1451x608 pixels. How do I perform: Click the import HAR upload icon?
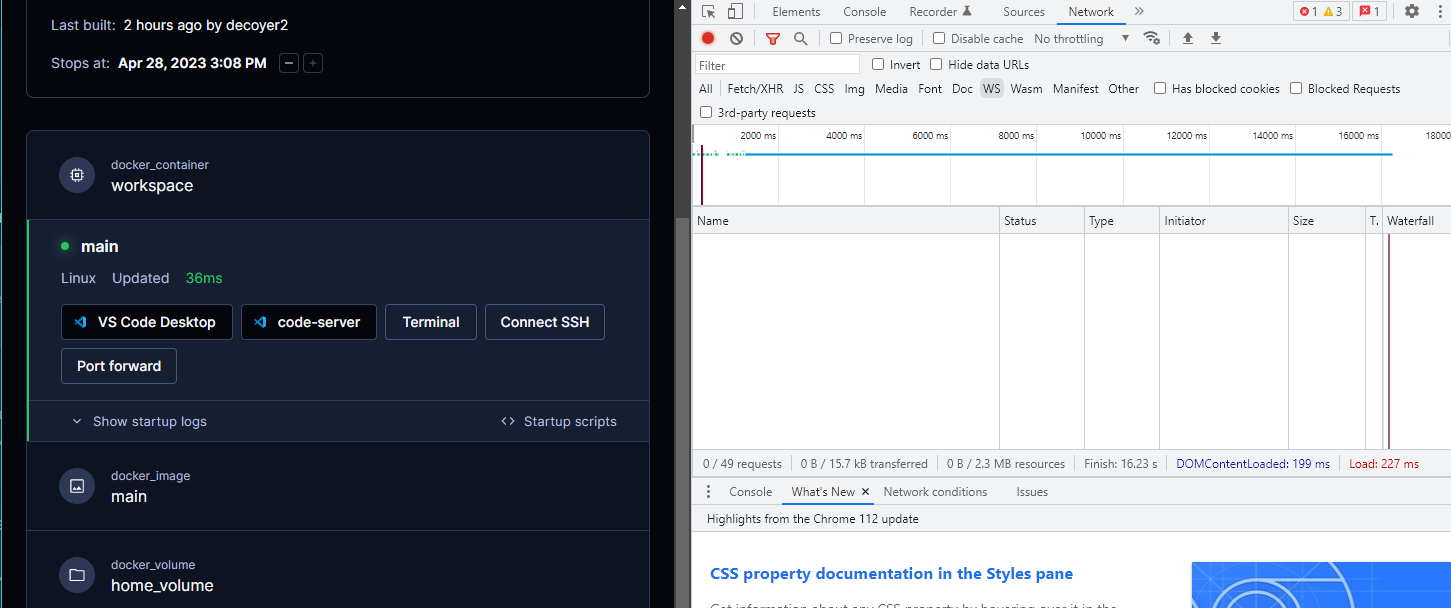coord(1188,38)
